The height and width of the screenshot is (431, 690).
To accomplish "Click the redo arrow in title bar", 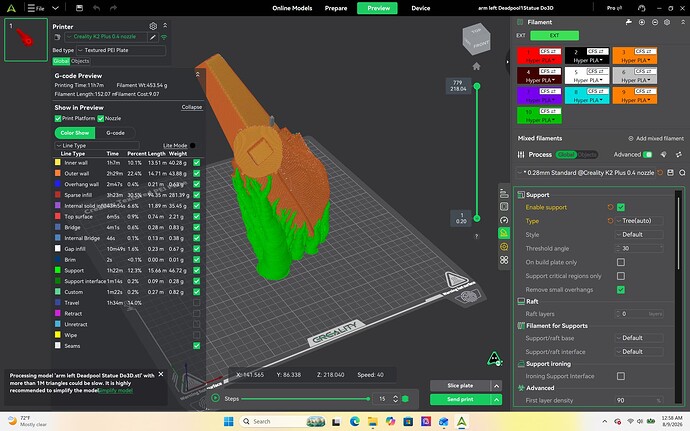I will (113, 8).
